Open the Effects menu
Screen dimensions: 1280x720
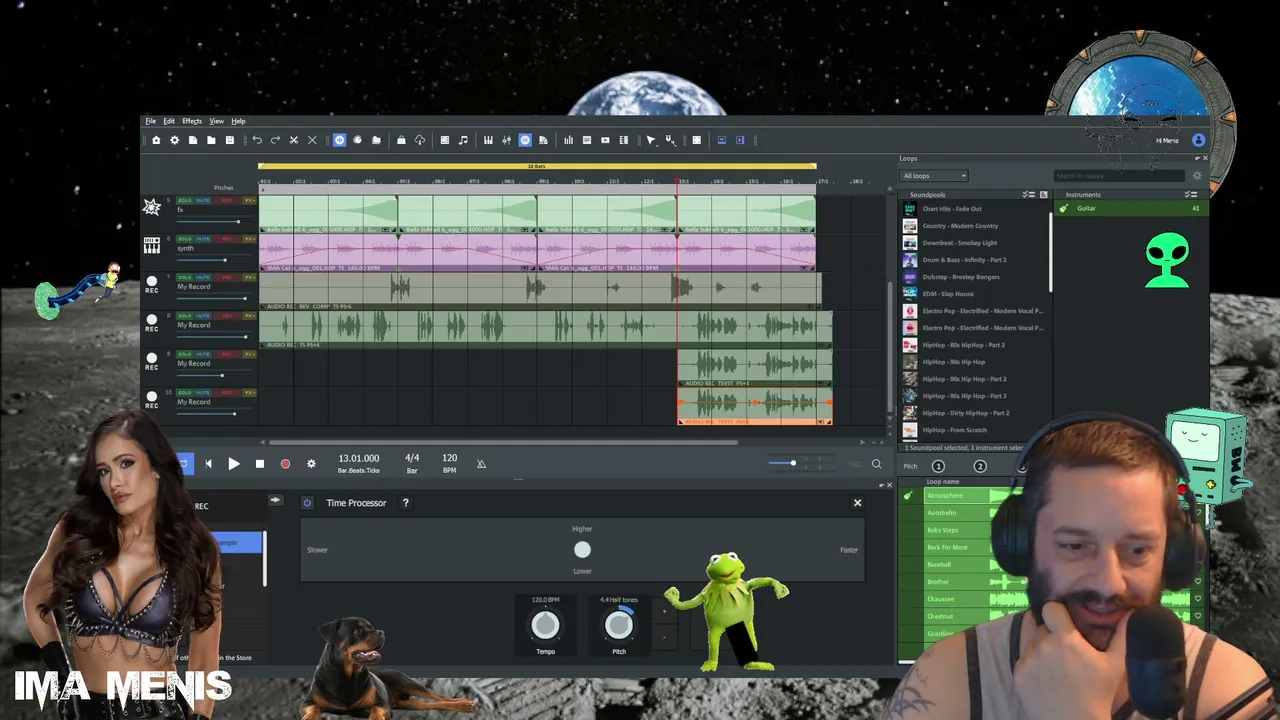pyautogui.click(x=192, y=121)
